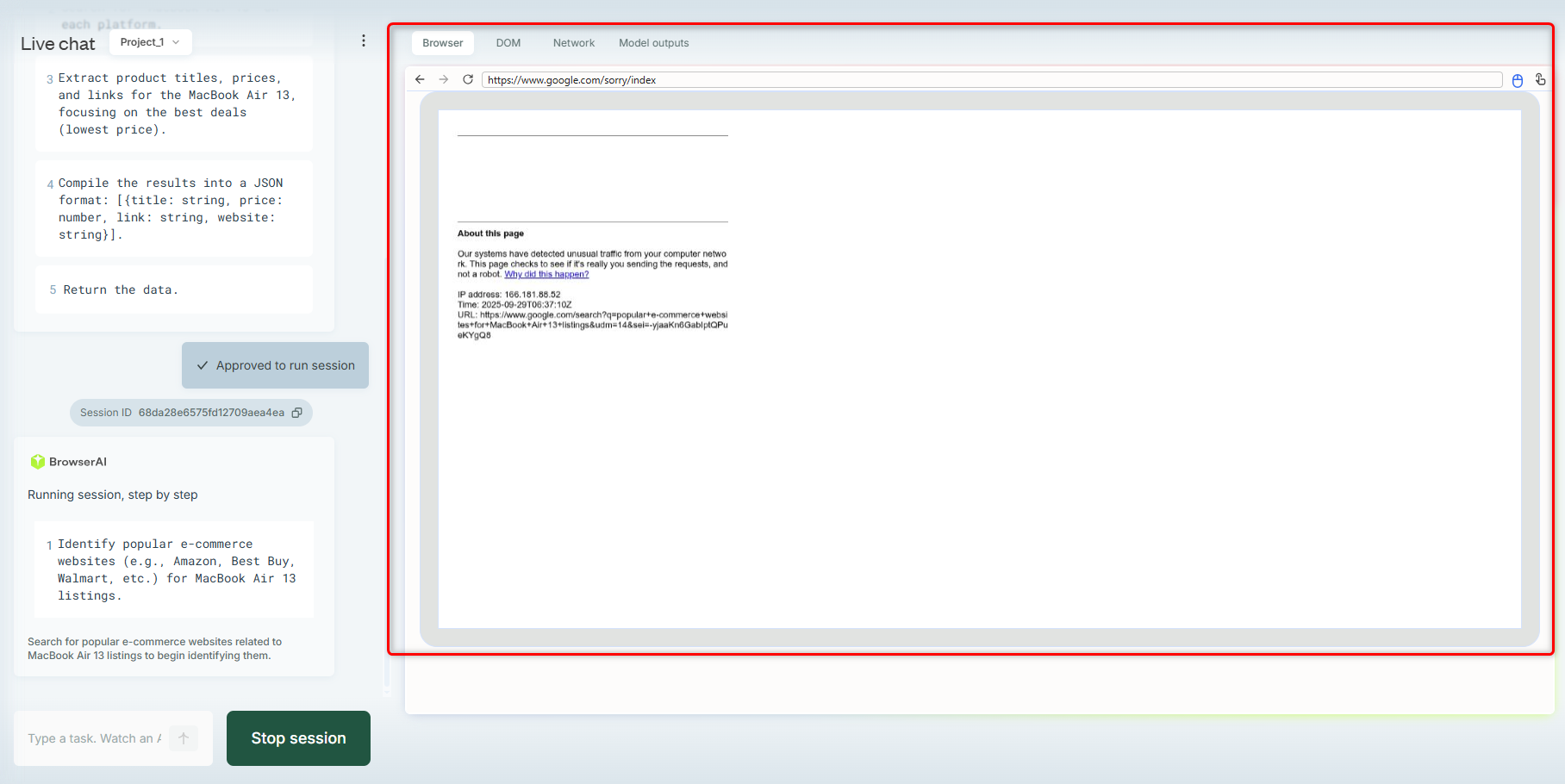Screen dimensions: 1565x784
Task: Click the URL address field
Action: 992,80
